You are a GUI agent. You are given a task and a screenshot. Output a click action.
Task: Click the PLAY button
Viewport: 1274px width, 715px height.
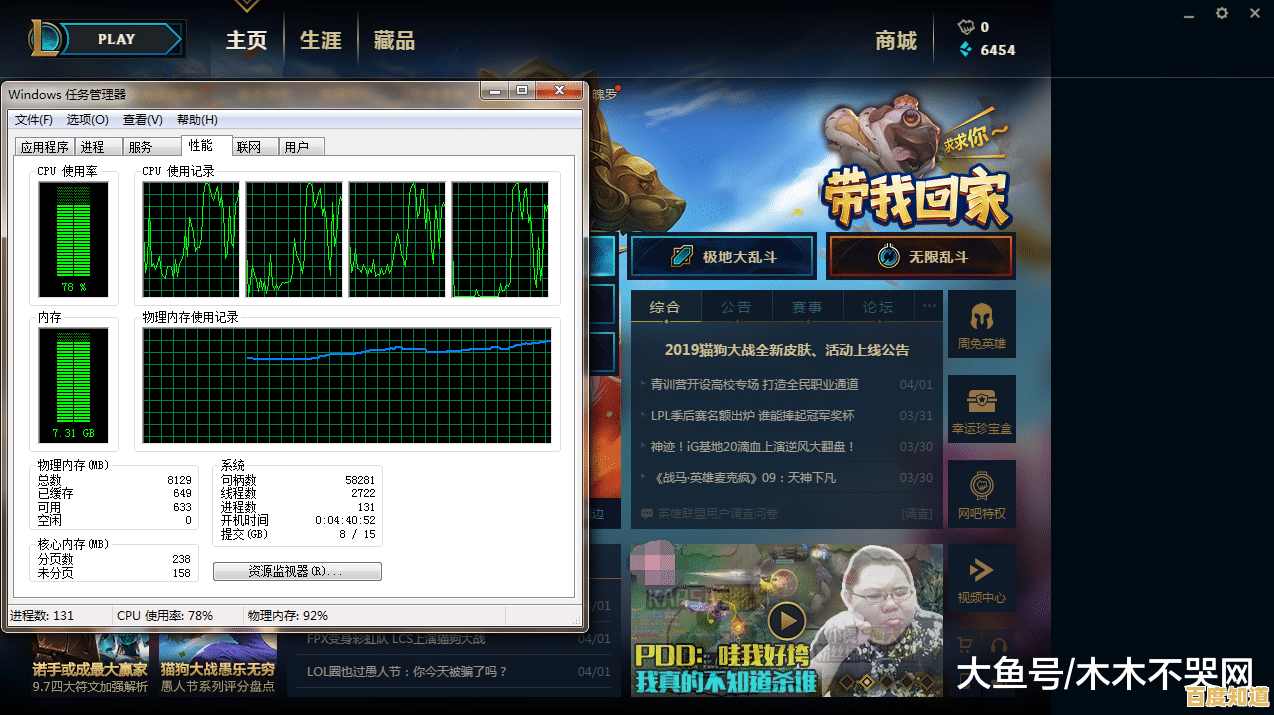pyautogui.click(x=115, y=39)
